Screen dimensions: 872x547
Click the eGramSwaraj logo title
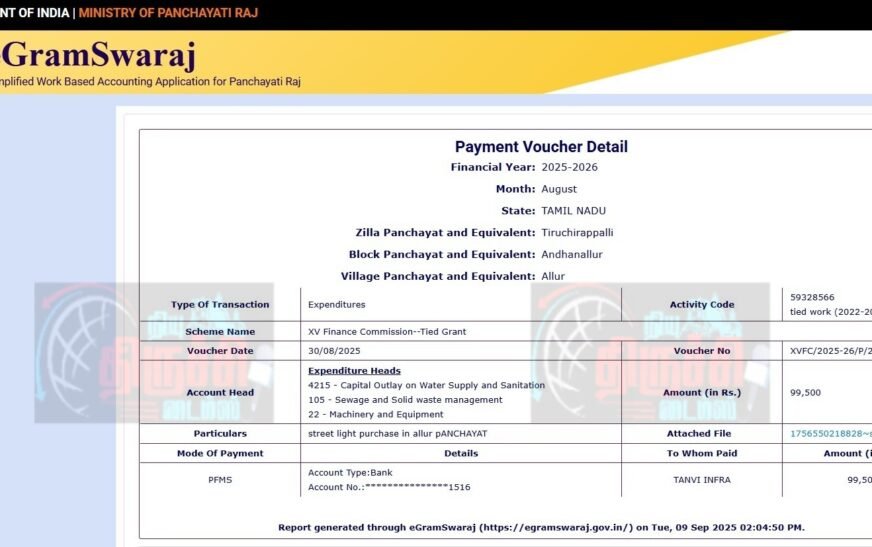(98, 56)
